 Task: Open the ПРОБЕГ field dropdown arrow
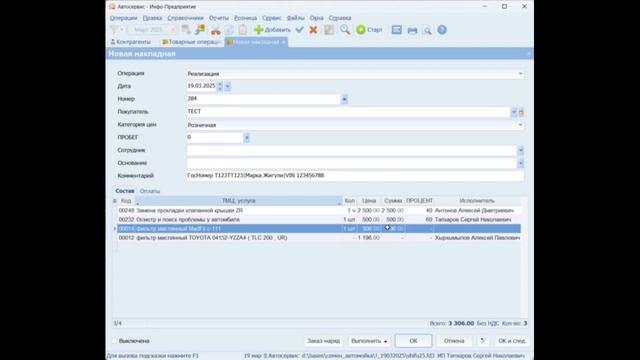[x=247, y=138]
